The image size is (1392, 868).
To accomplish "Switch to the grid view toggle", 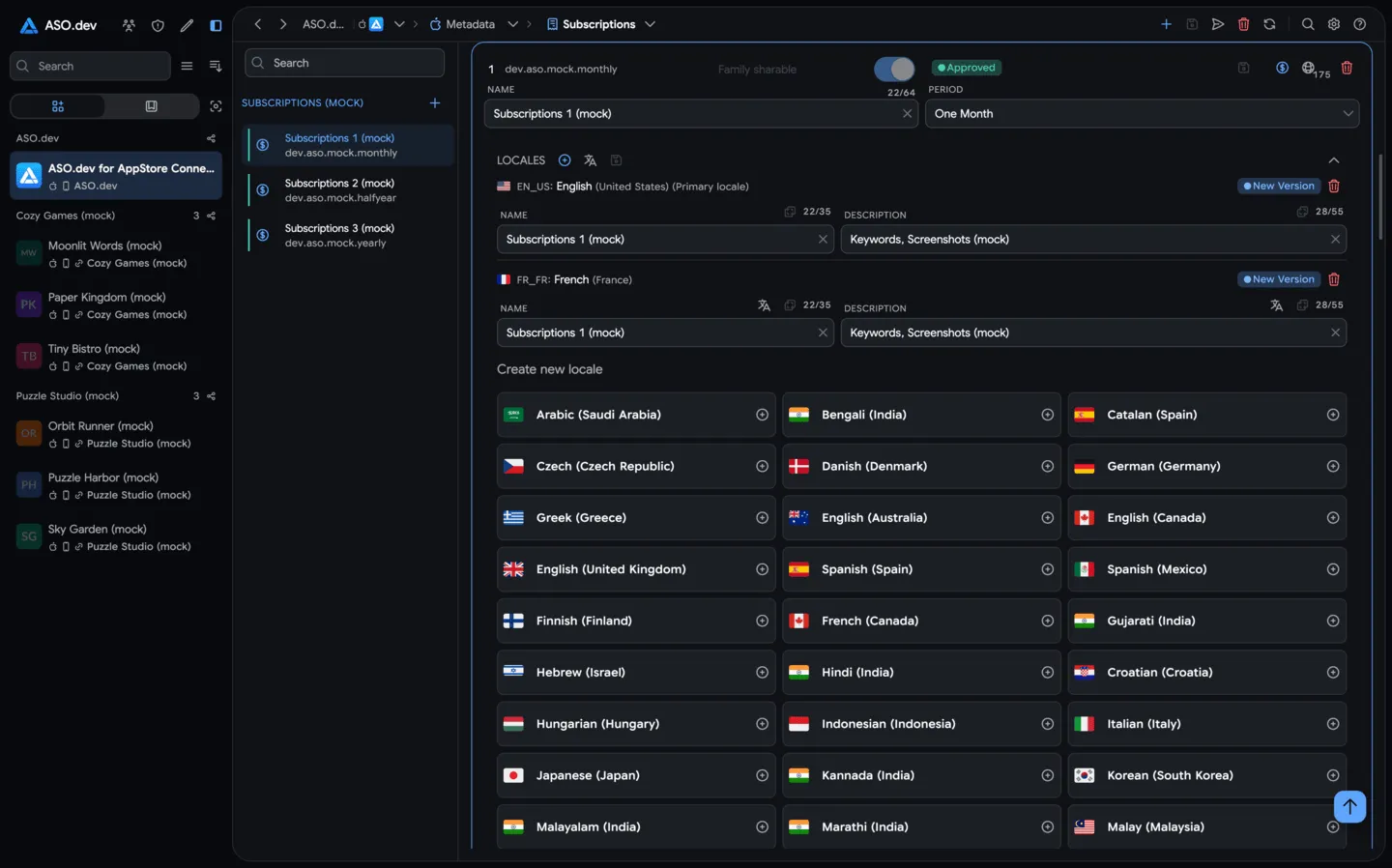I will coord(58,106).
